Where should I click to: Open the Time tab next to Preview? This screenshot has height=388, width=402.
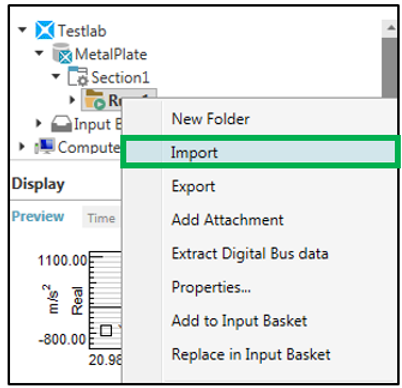pos(101,218)
